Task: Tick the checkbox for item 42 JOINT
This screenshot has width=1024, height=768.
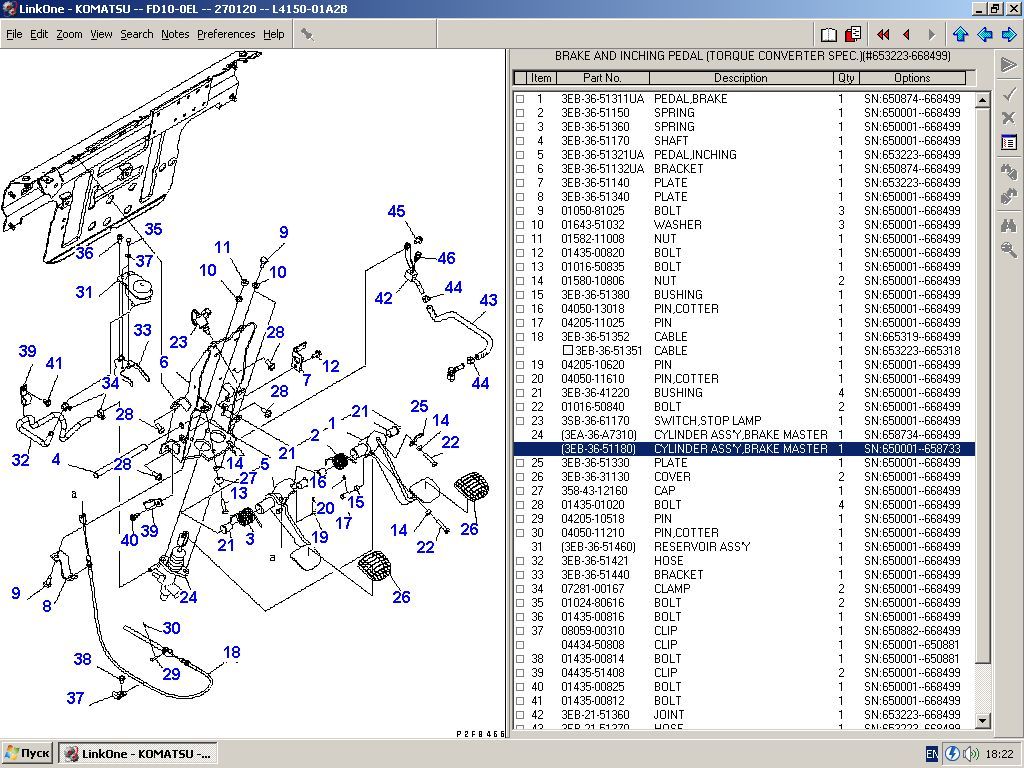Action: 520,715
